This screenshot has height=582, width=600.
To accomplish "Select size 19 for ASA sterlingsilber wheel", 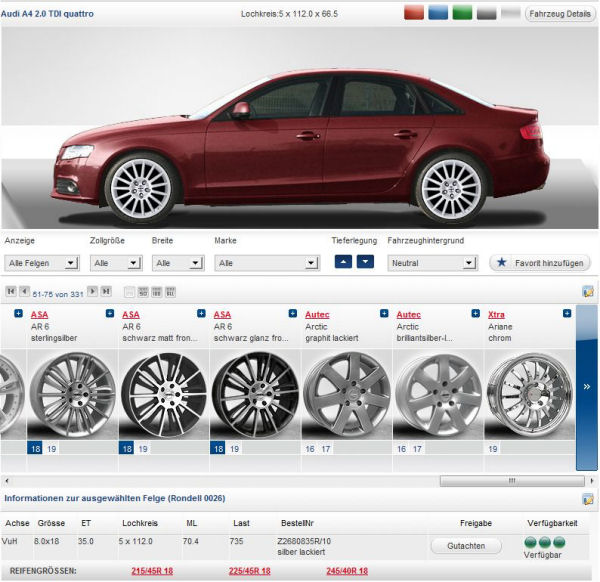I will [52, 448].
